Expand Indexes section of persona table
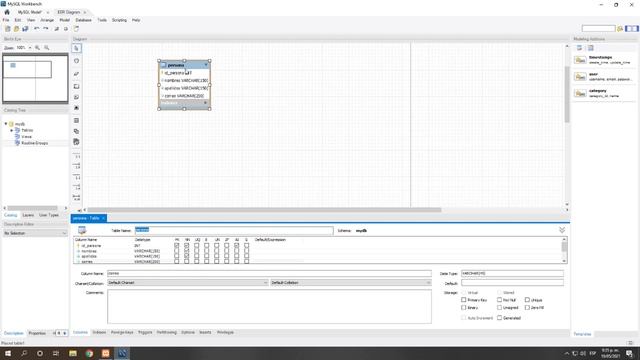Screen dimensions: 640x360 [x=205, y=103]
